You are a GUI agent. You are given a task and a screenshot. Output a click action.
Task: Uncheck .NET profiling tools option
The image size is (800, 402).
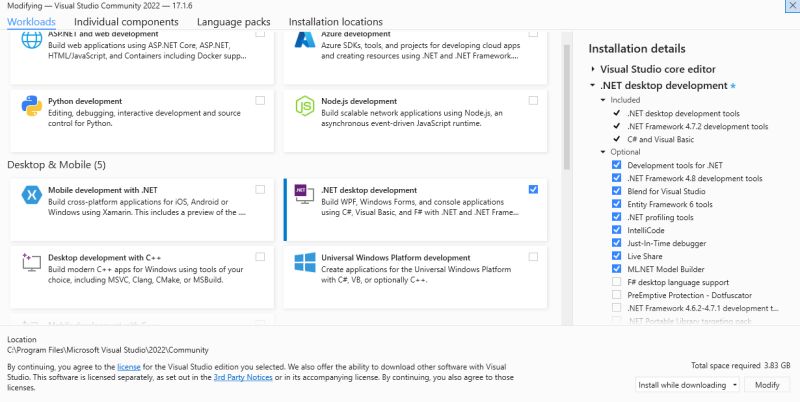(x=616, y=217)
